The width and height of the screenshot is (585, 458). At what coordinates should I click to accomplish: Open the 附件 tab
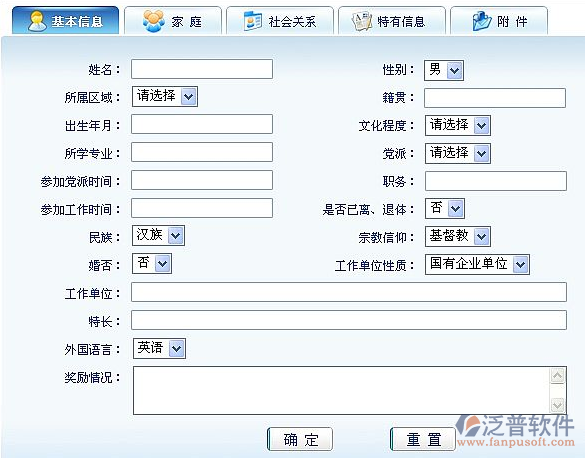point(499,21)
